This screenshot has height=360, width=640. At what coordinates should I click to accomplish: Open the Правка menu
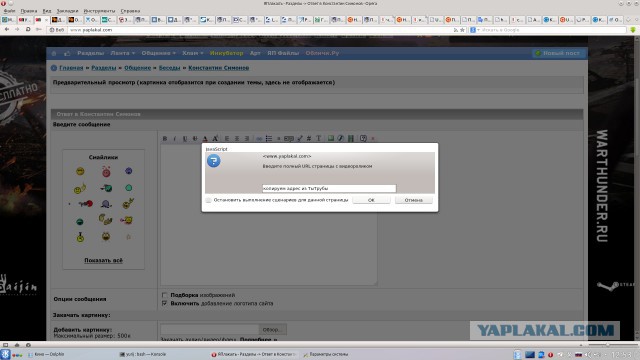(29, 11)
